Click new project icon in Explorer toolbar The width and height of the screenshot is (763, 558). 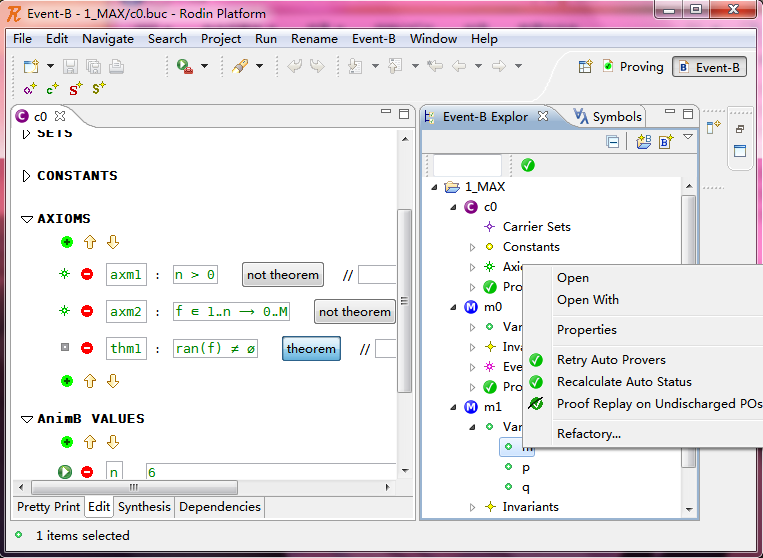(x=643, y=142)
